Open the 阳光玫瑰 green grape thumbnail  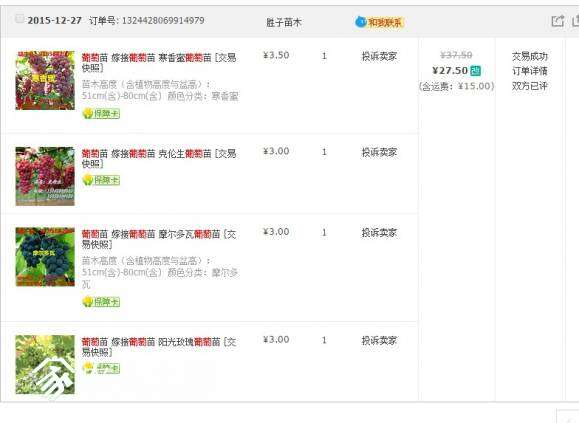(x=45, y=365)
